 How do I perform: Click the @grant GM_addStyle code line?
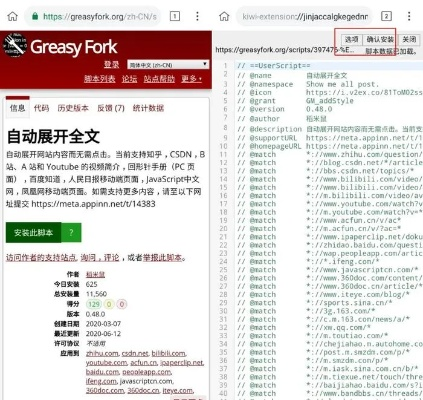coord(295,101)
